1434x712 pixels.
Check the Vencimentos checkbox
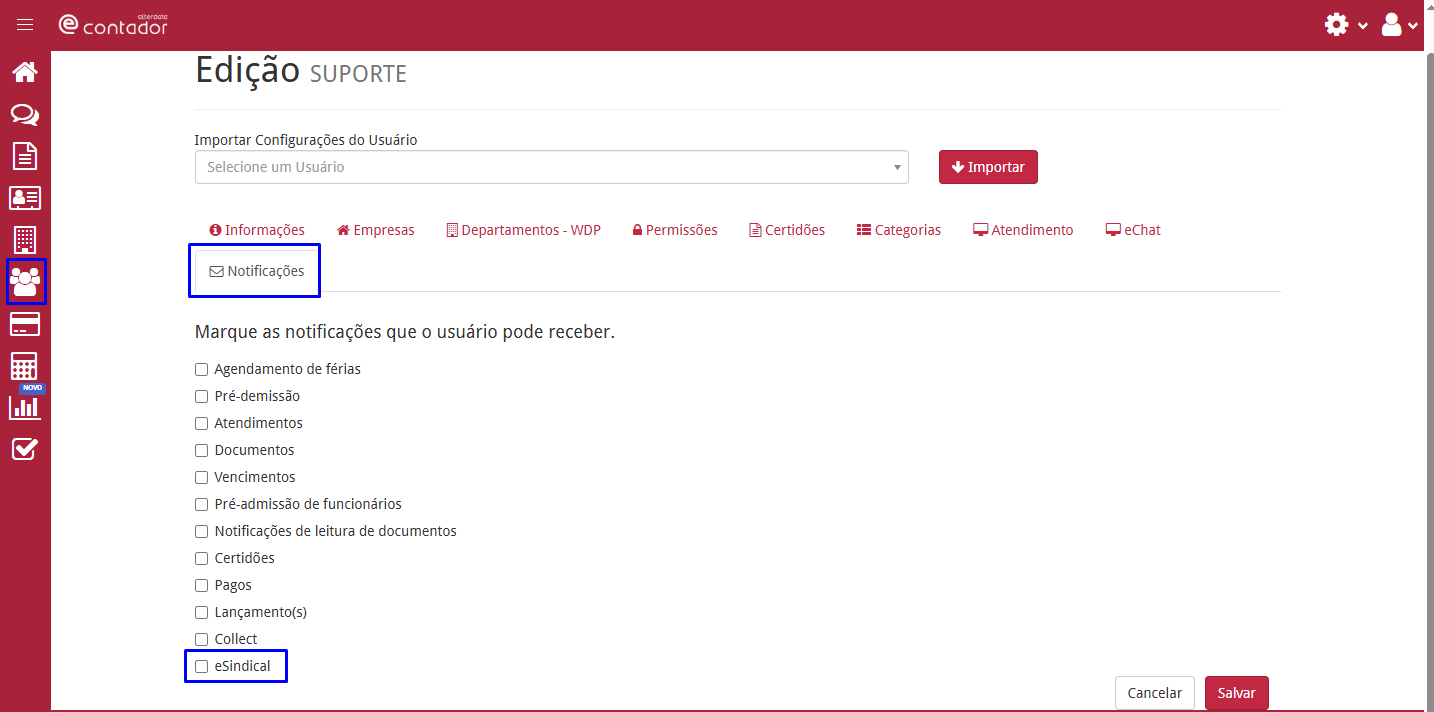coord(201,477)
